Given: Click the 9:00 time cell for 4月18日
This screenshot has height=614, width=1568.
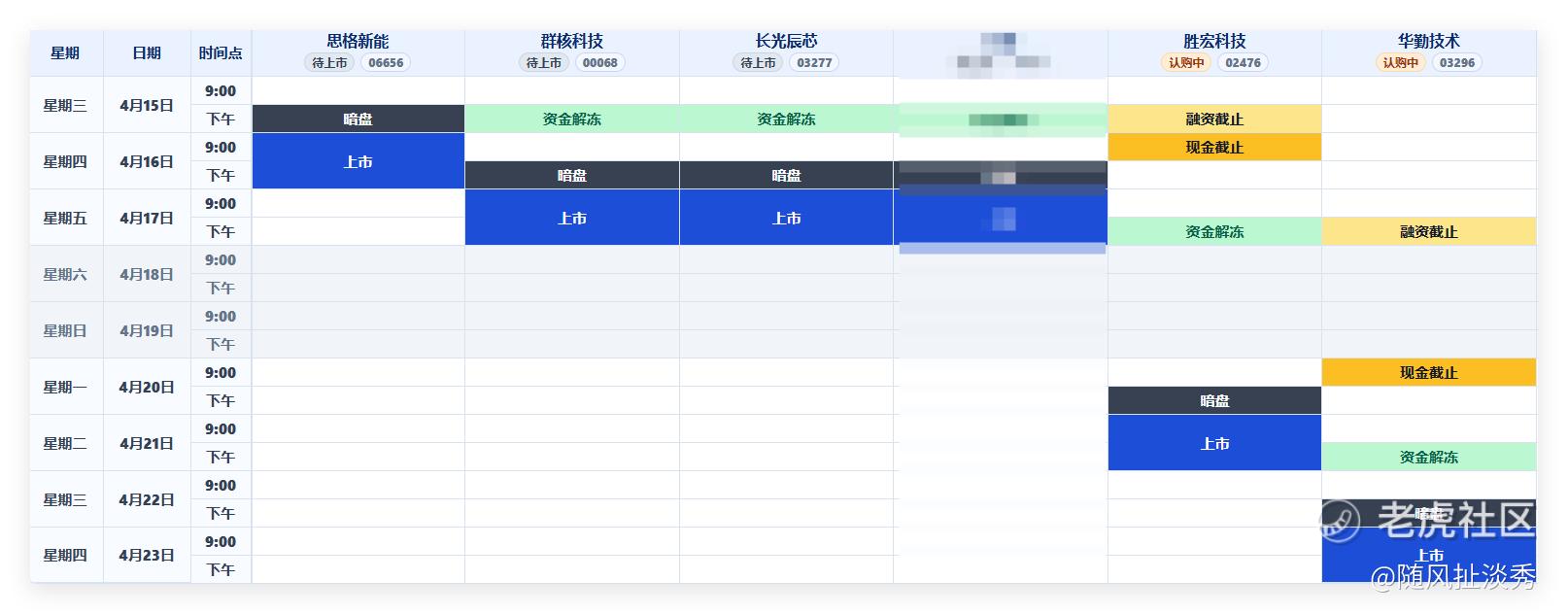Looking at the screenshot, I should pyautogui.click(x=221, y=259).
